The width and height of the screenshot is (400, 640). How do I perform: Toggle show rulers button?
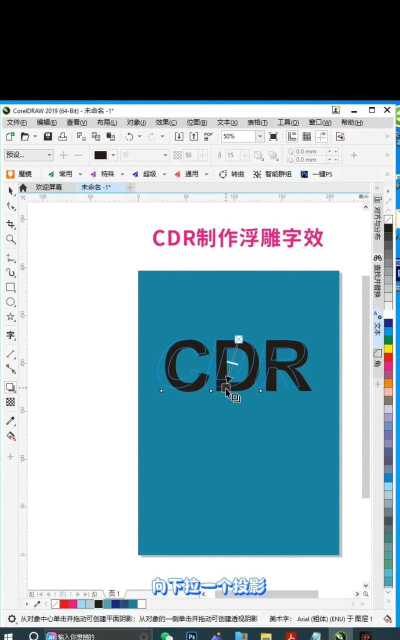[292, 136]
